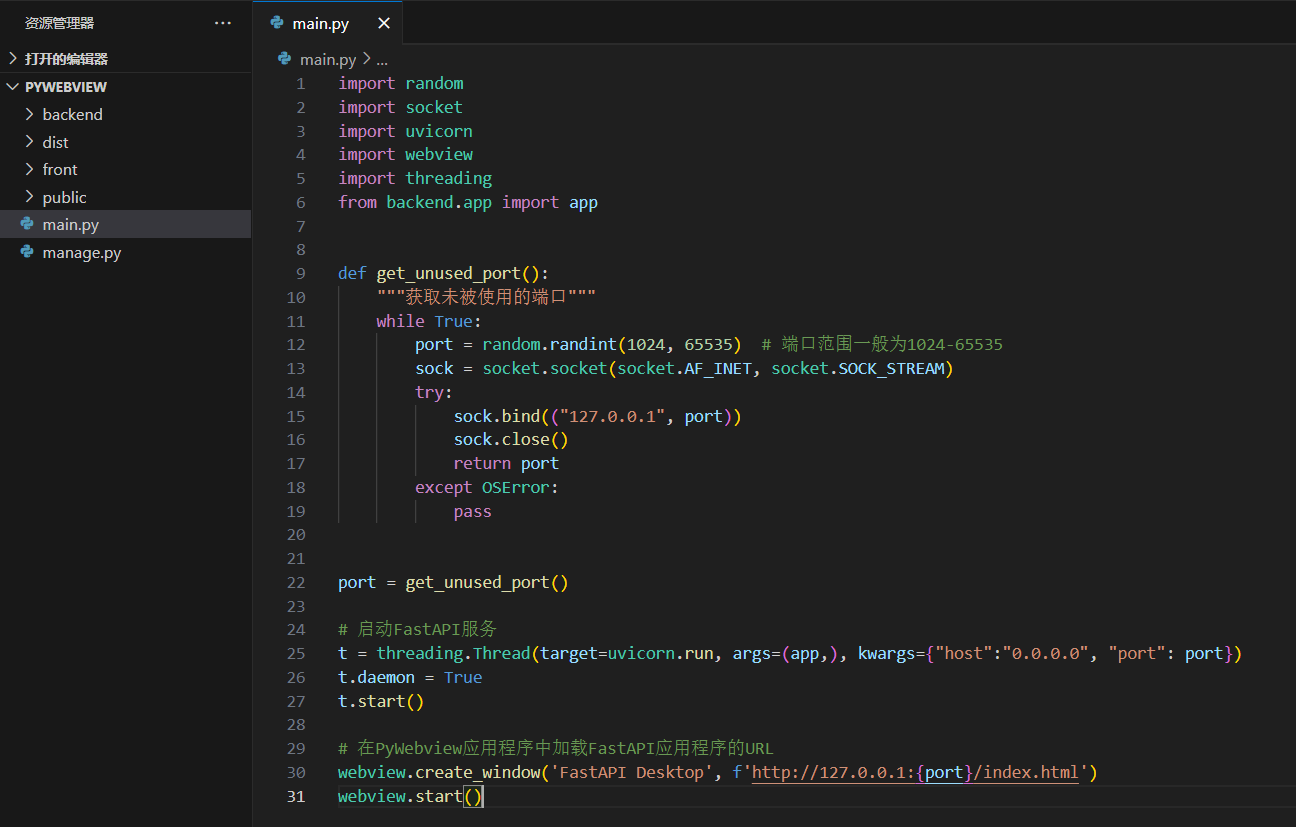
Task: Click 'backend.app' on line 6
Action: (439, 202)
